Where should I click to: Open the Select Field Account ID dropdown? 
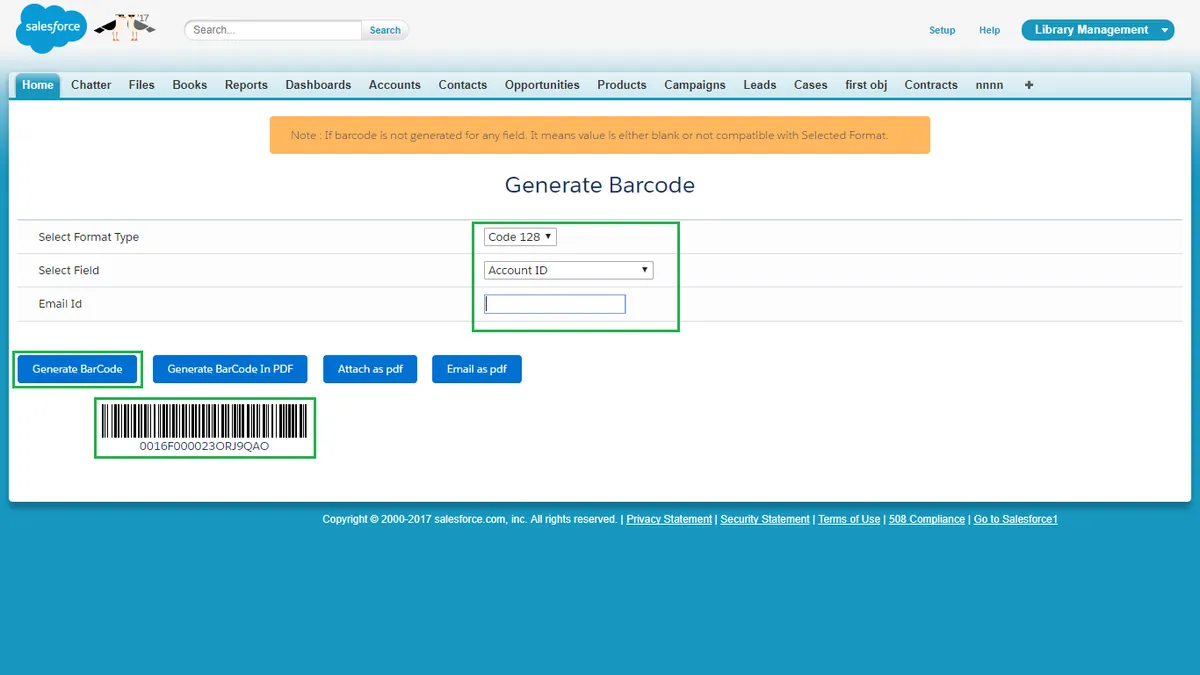pyautogui.click(x=568, y=270)
